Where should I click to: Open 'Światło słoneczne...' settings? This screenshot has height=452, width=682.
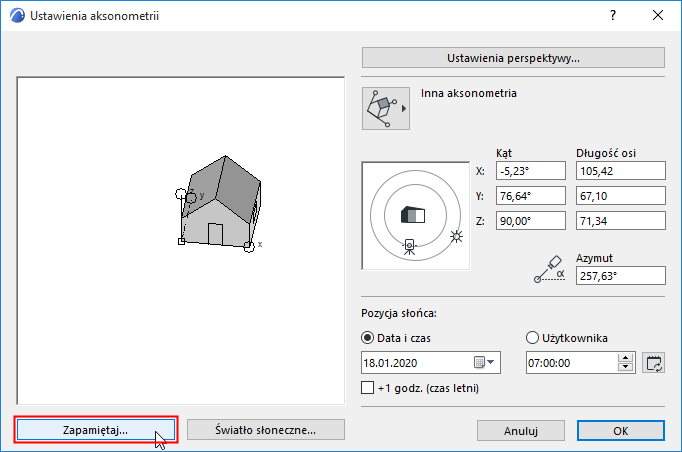[x=266, y=430]
